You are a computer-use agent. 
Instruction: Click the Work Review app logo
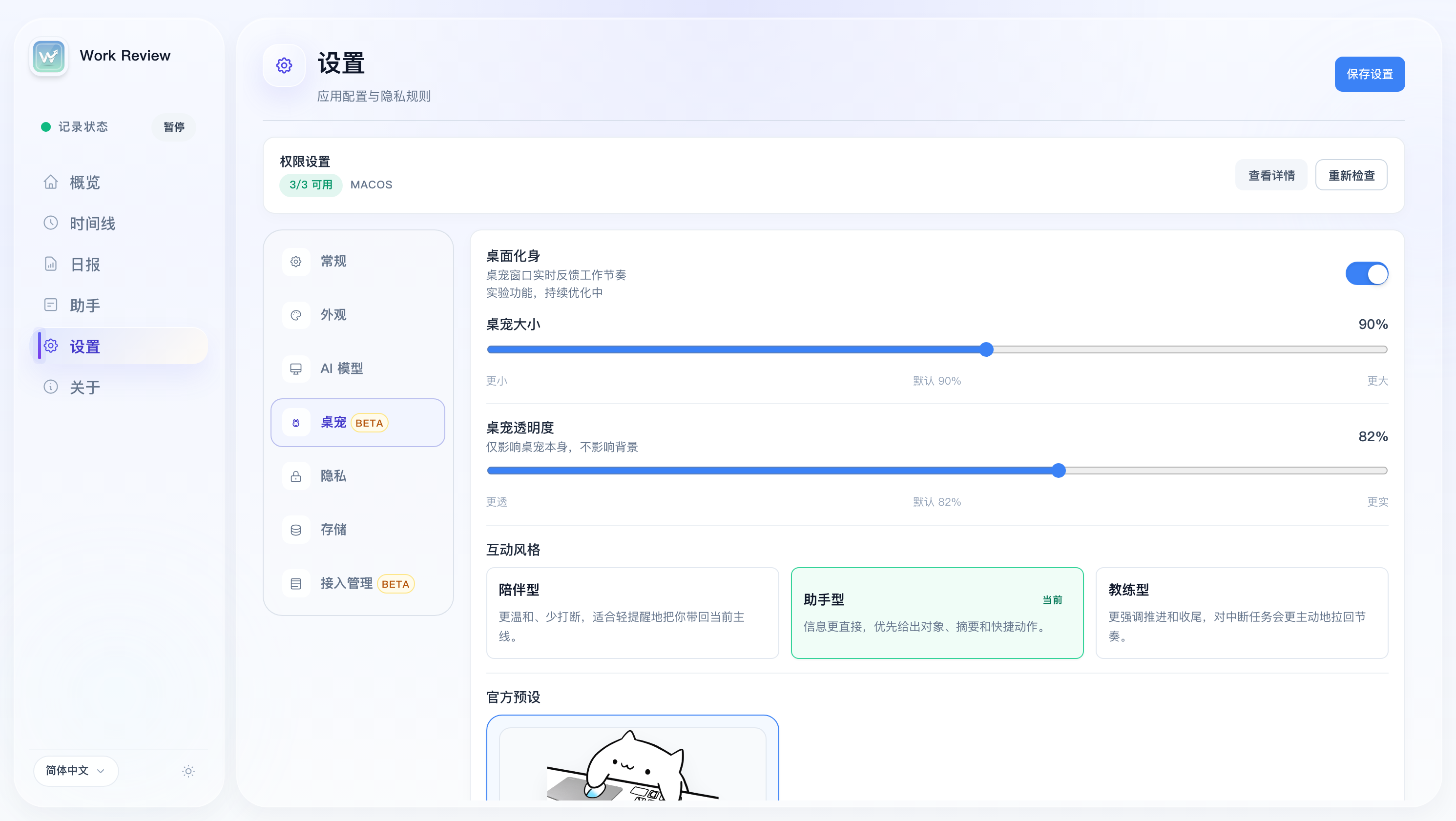49,56
